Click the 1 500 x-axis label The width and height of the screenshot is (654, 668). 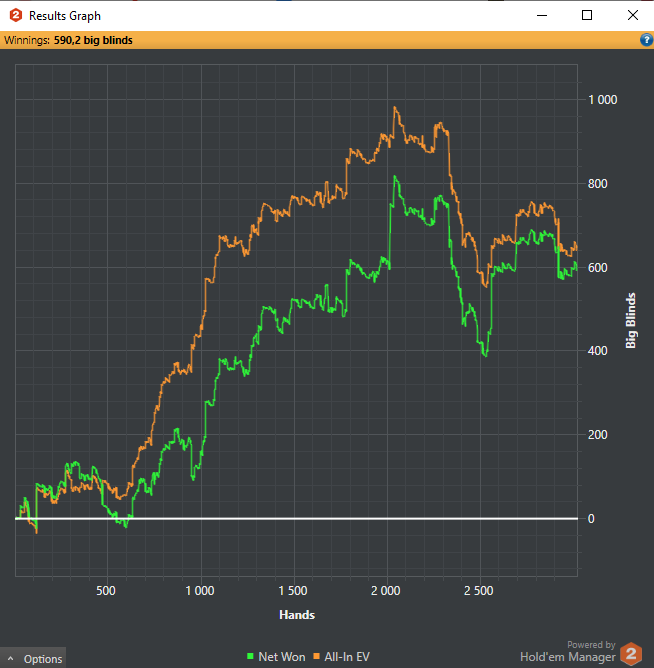click(x=293, y=591)
